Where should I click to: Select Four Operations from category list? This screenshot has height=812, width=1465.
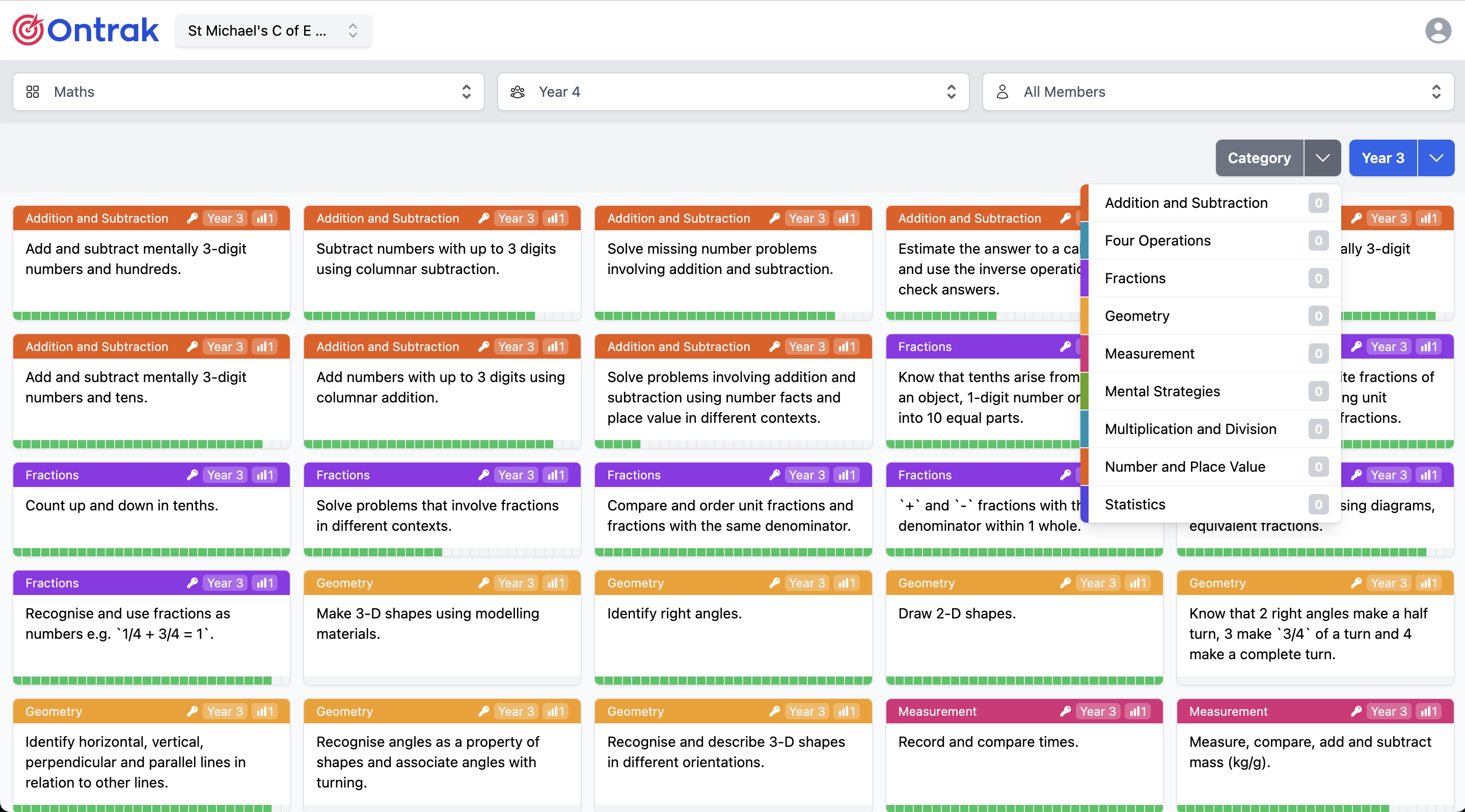pos(1157,240)
